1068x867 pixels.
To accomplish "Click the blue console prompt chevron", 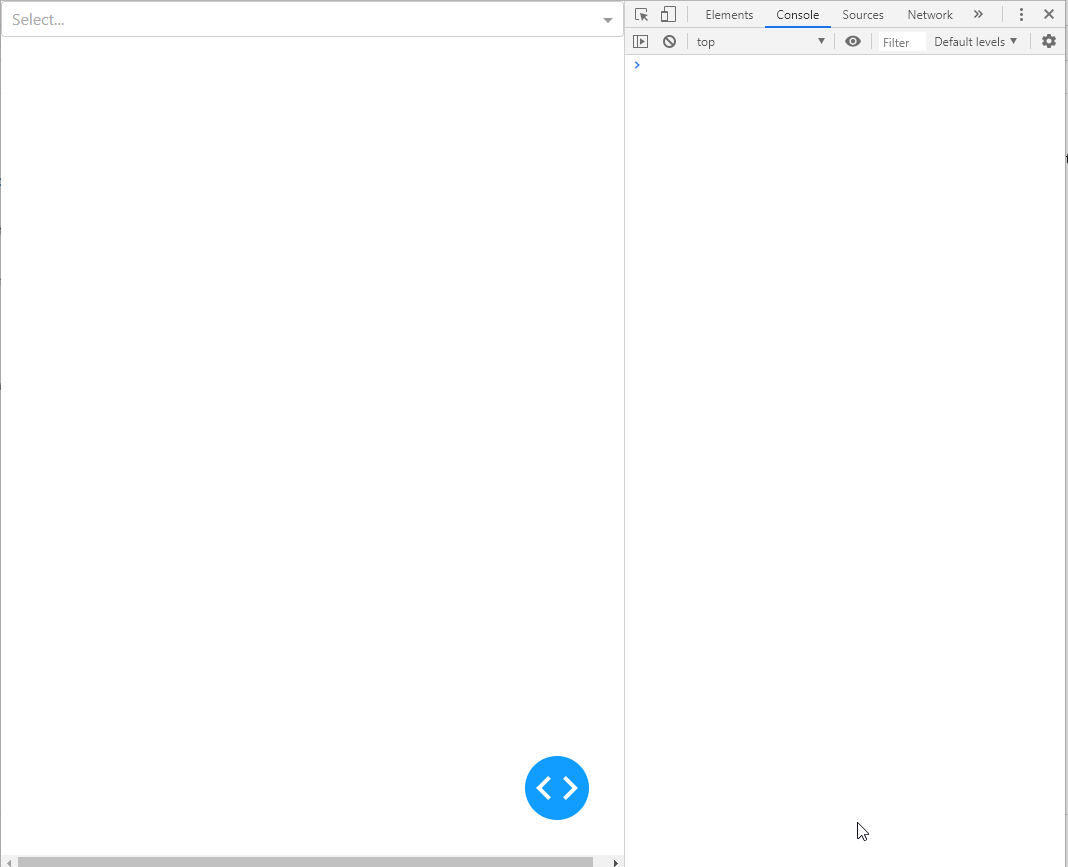I will click(x=637, y=64).
